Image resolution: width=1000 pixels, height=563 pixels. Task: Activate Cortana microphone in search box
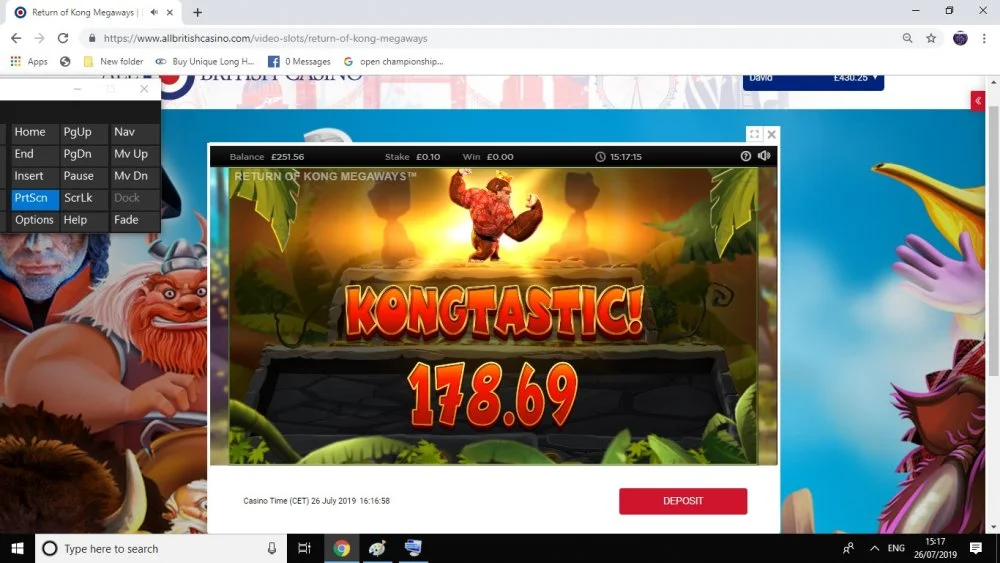pyautogui.click(x=272, y=548)
